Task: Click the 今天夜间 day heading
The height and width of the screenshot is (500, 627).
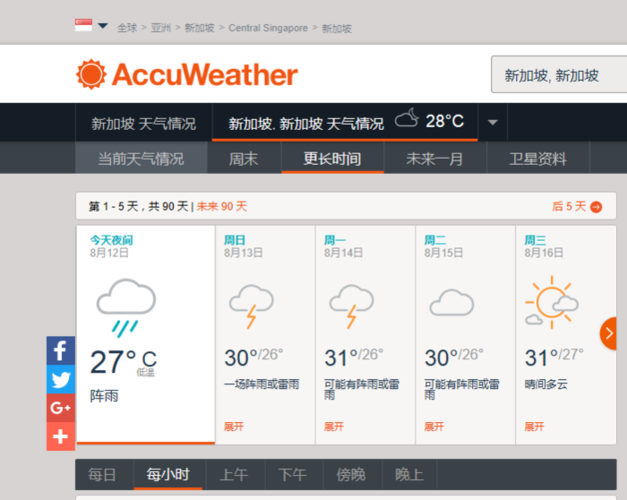Action: point(111,240)
